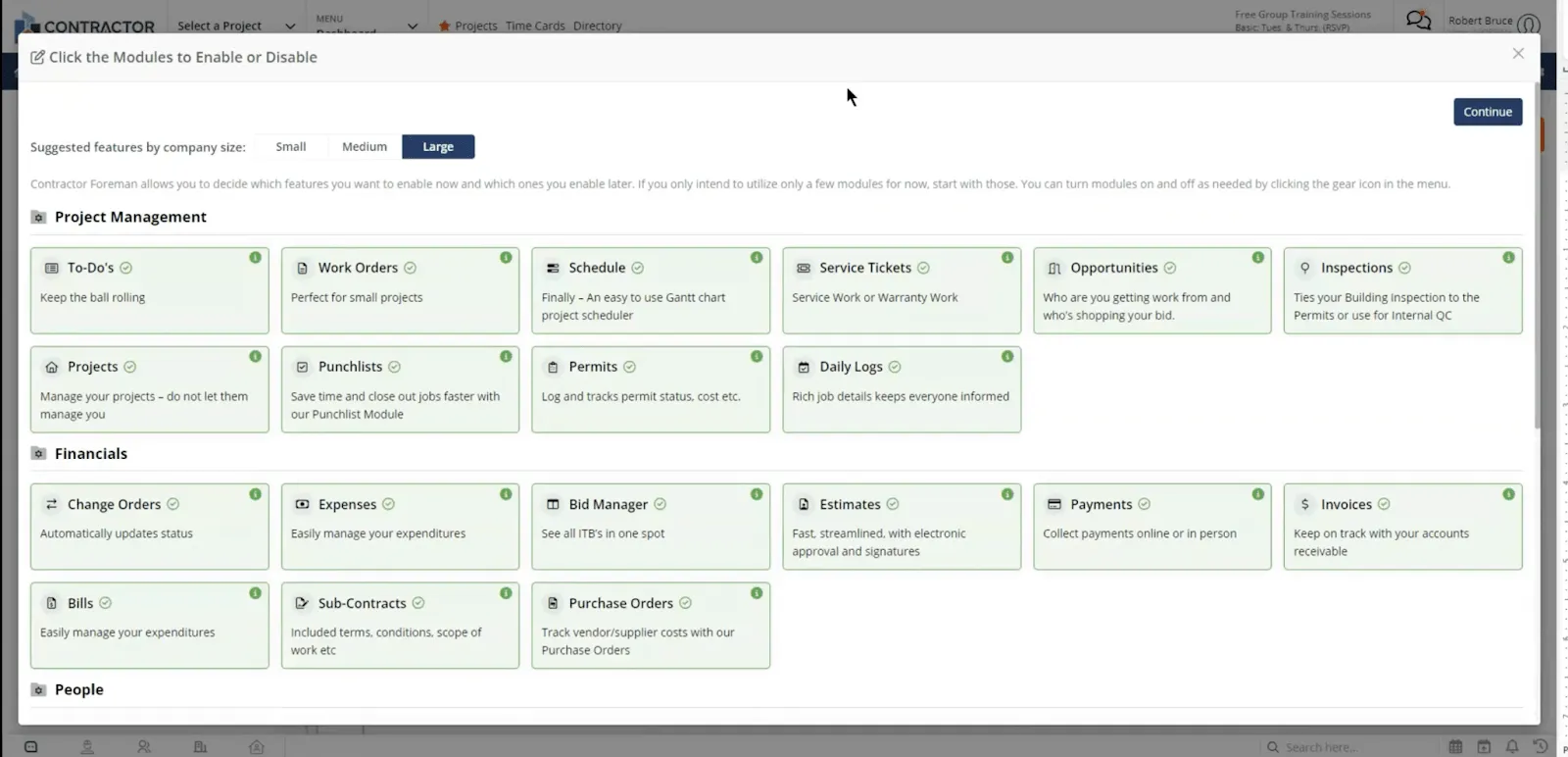Click the notification bell icon in bottom bar
This screenshot has height=757, width=1568.
pos(1512,747)
